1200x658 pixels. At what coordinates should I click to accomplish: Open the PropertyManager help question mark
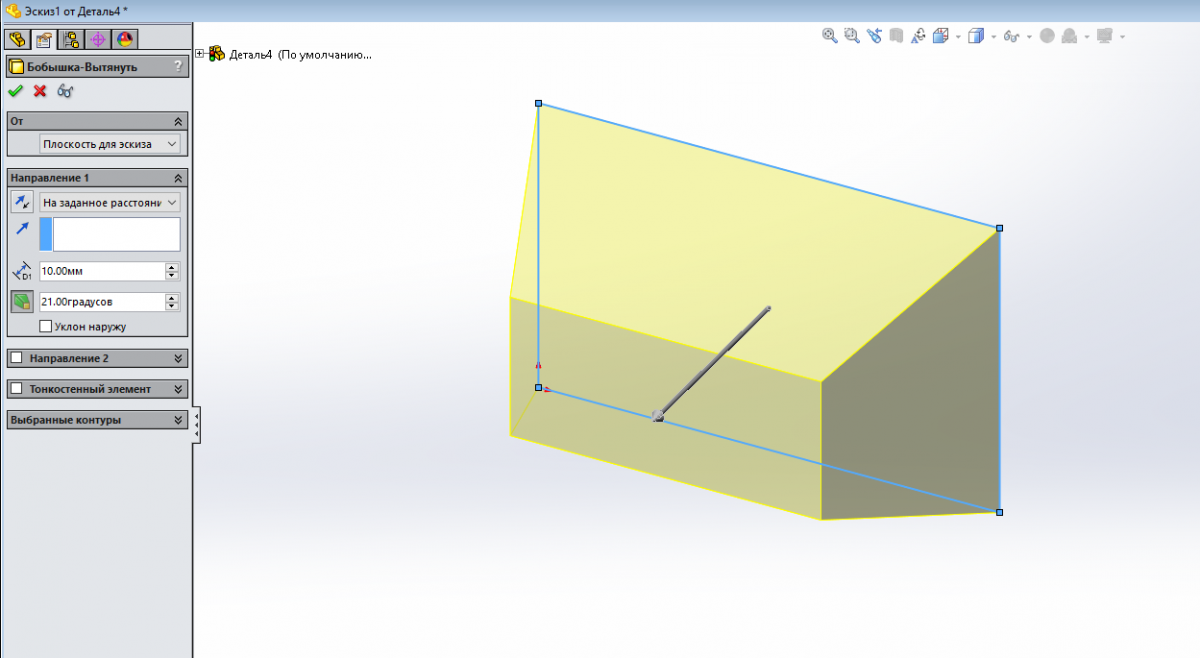178,67
